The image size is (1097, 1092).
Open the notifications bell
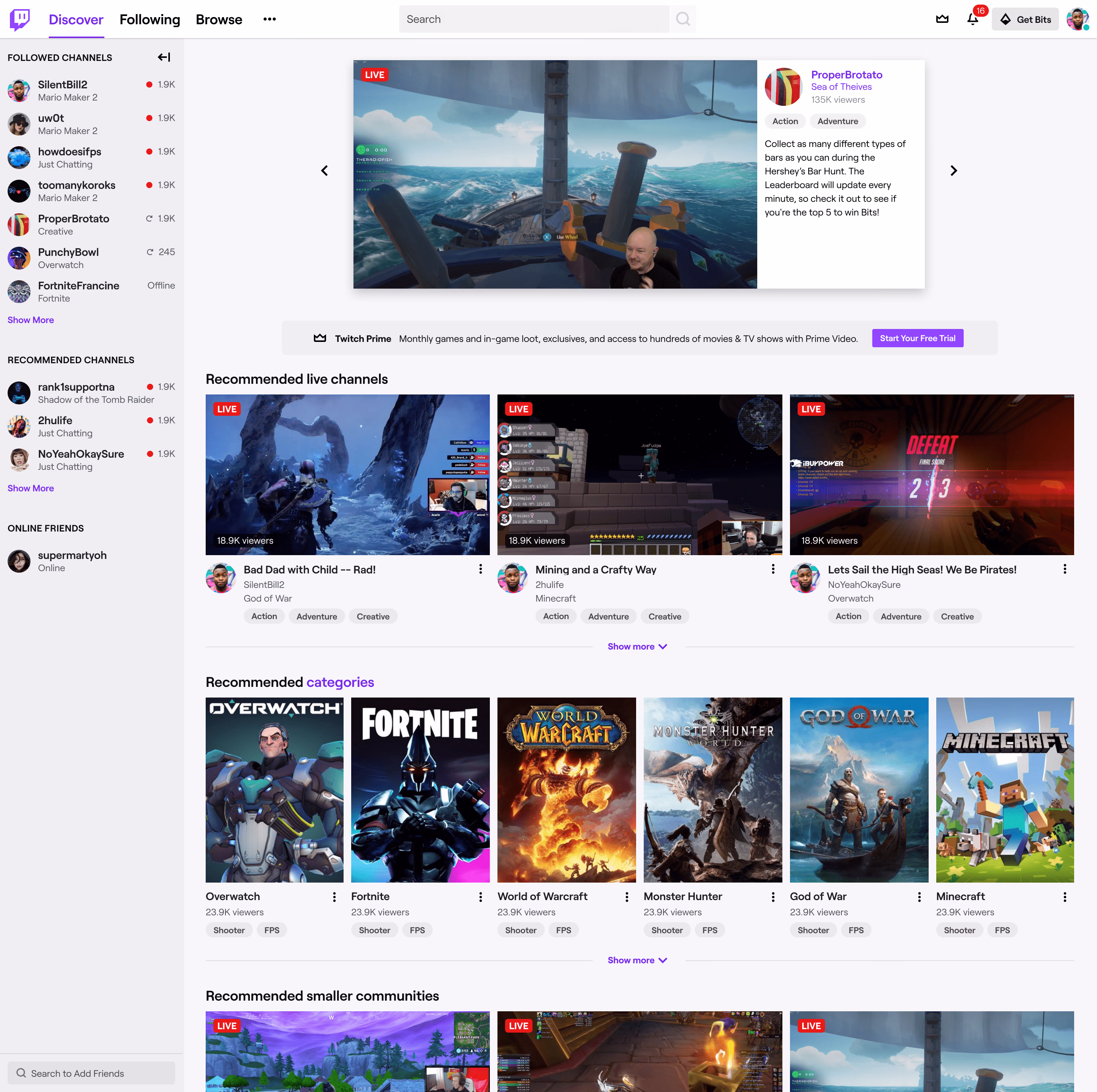click(x=973, y=19)
